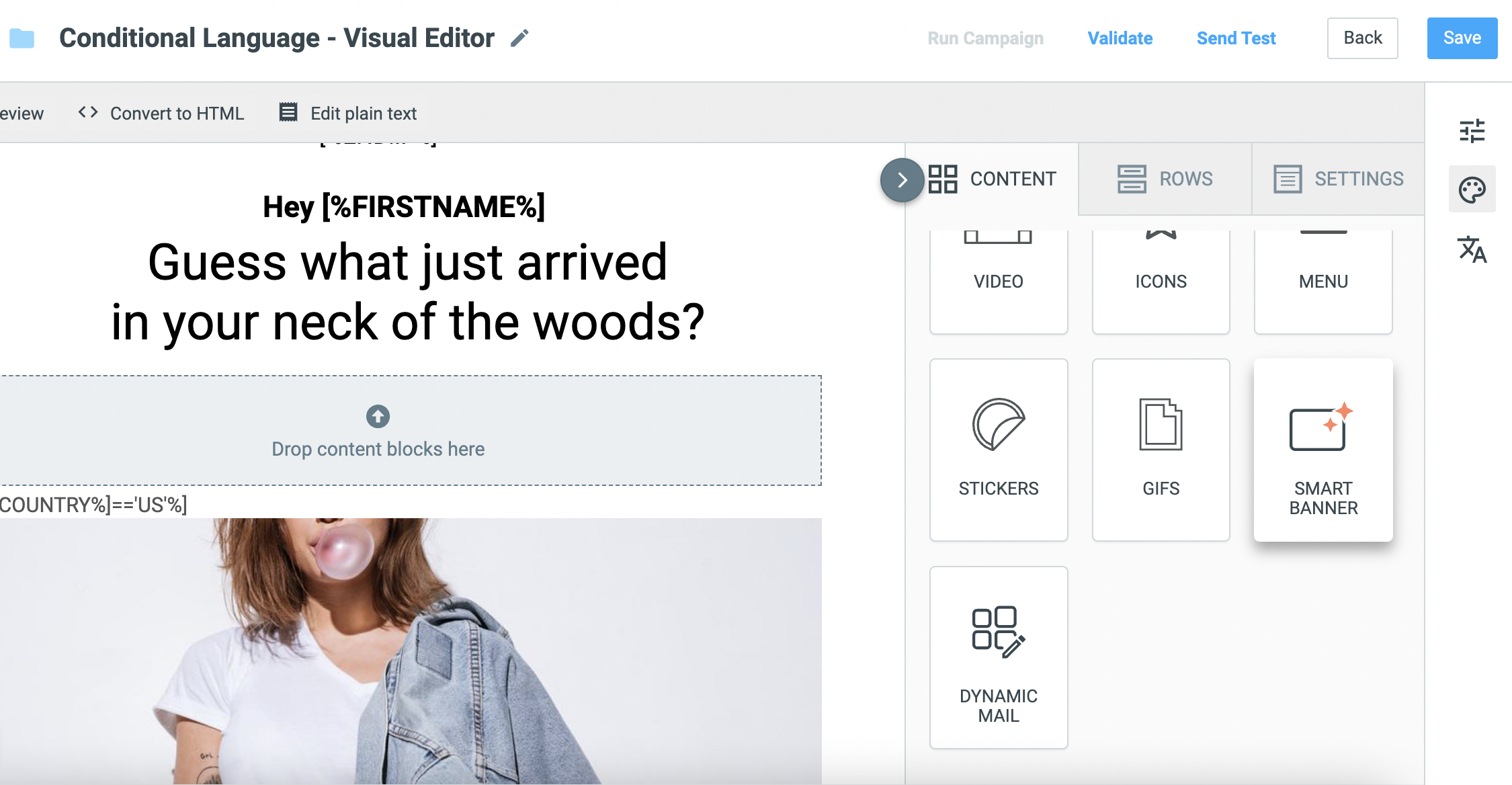This screenshot has height=785, width=1512.
Task: Click the Send Test link
Action: pyautogui.click(x=1236, y=38)
